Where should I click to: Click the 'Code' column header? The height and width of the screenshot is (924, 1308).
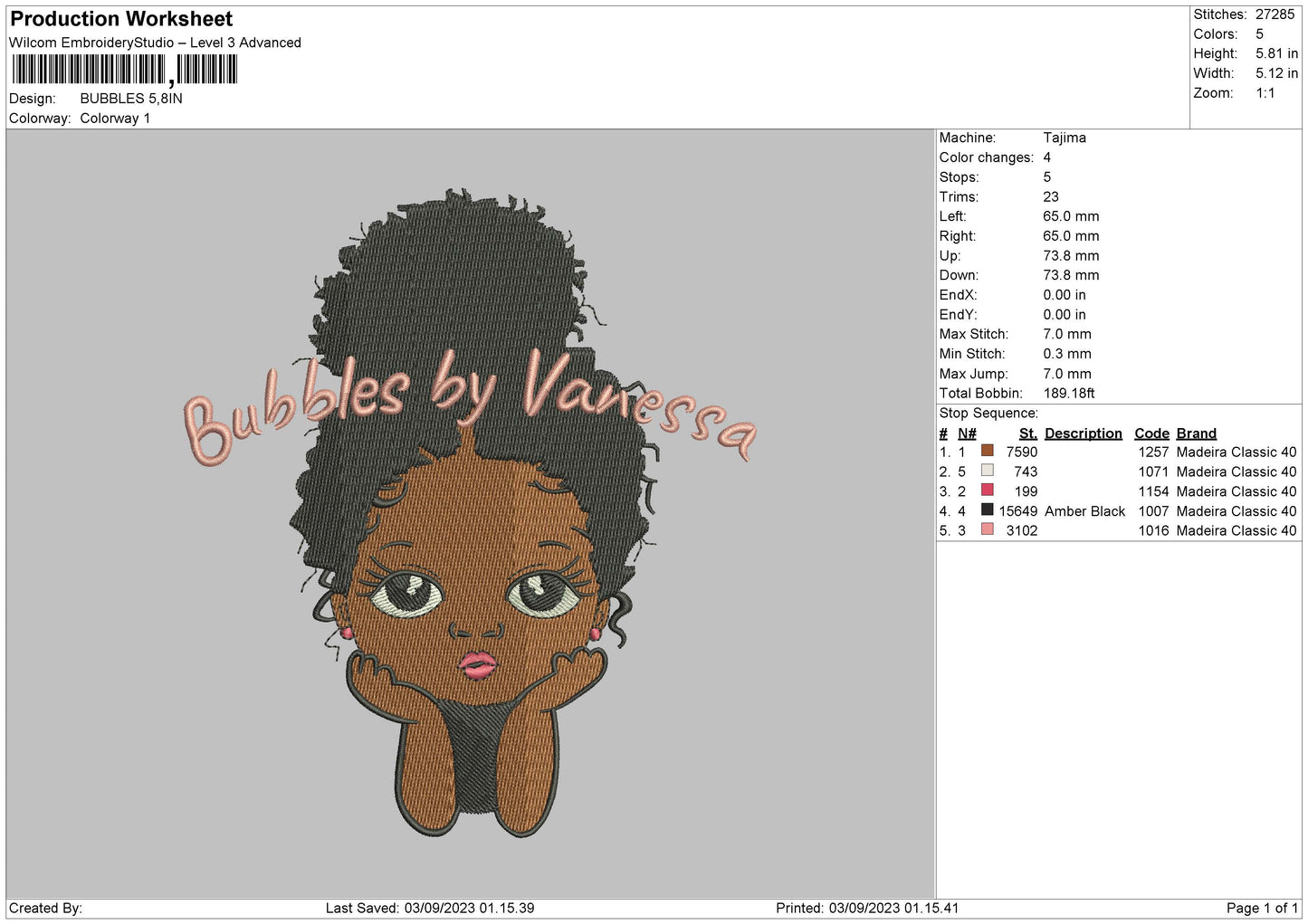(x=1151, y=433)
